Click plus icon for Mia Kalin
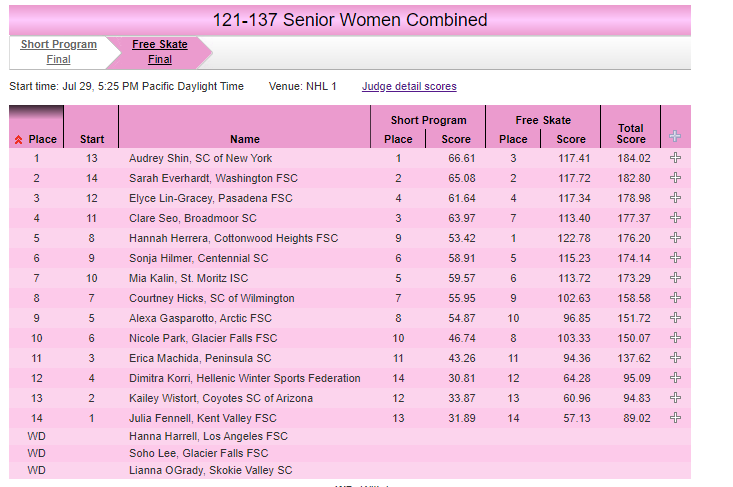 pyautogui.click(x=675, y=278)
